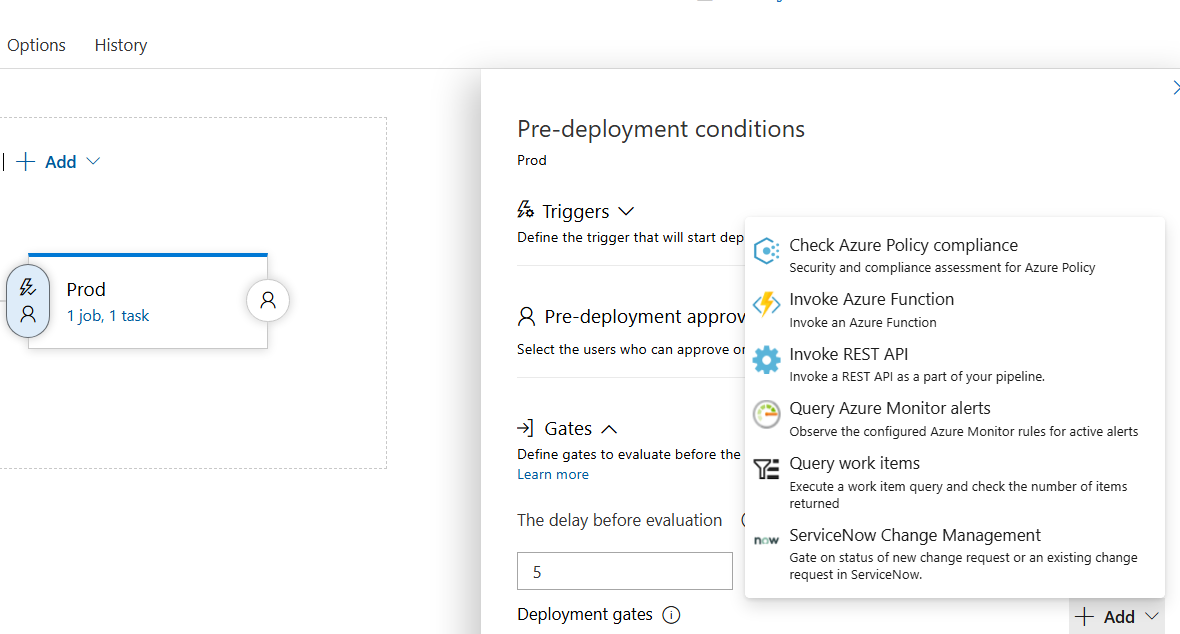Click the ServiceNow logo icon
The height and width of the screenshot is (634, 1180).
click(x=766, y=540)
